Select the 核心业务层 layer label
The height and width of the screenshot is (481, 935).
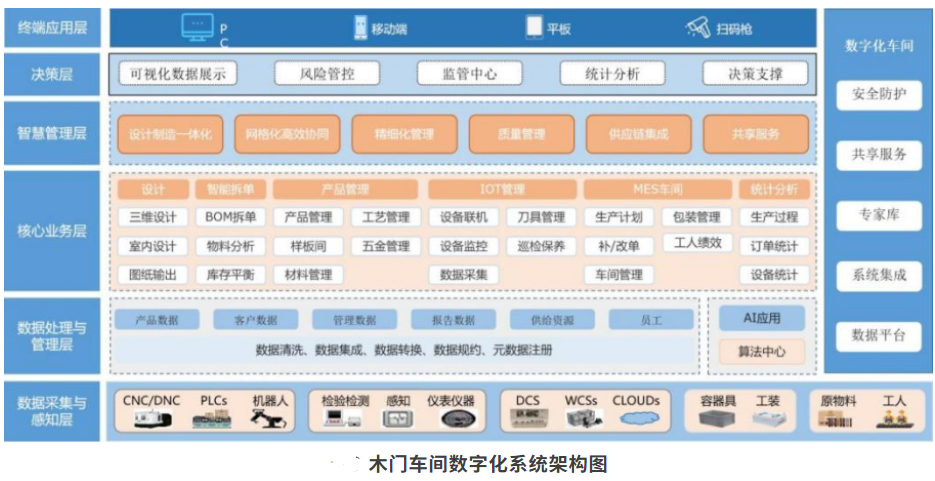pyautogui.click(x=52, y=232)
